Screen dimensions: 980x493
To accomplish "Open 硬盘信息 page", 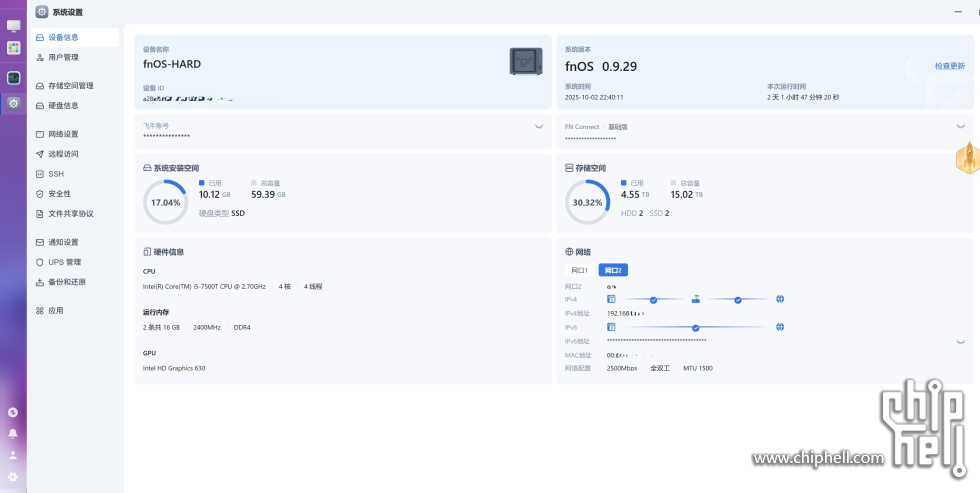I will pyautogui.click(x=75, y=106).
